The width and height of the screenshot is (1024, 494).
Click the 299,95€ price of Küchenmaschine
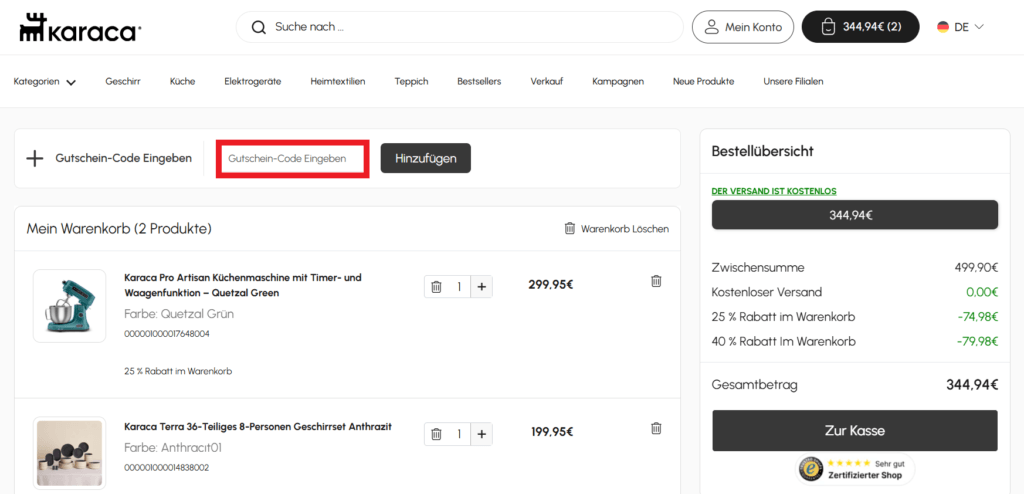551,285
